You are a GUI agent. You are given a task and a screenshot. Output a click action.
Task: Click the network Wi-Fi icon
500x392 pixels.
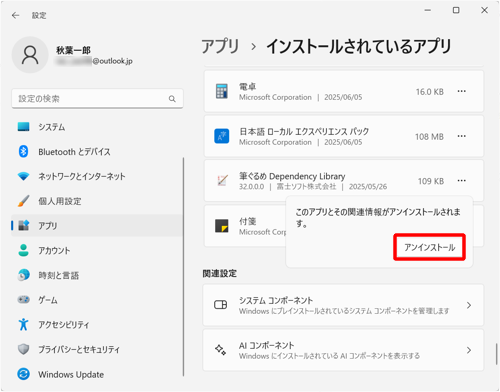tap(23, 176)
